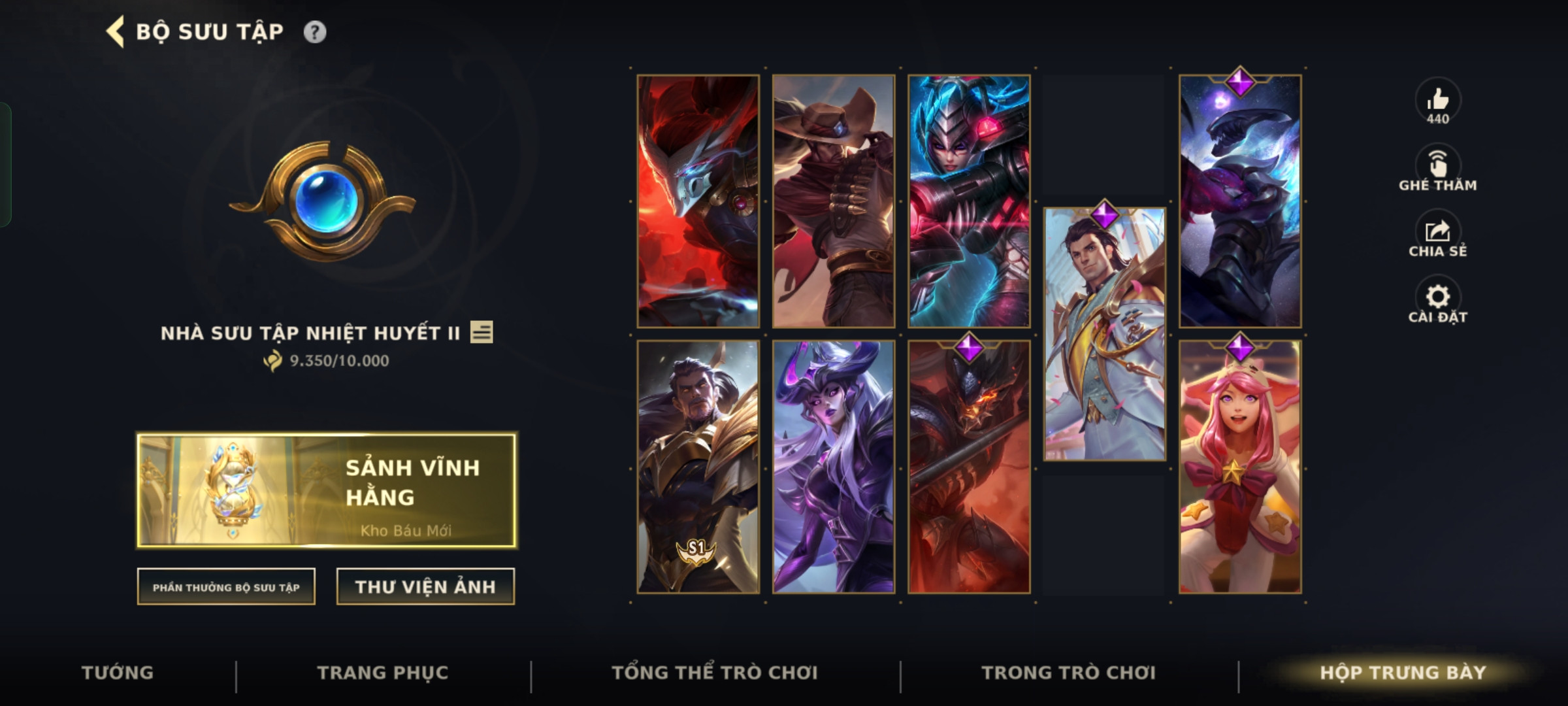Switch to the Tướng tab
1568x706 pixels.
coord(118,673)
